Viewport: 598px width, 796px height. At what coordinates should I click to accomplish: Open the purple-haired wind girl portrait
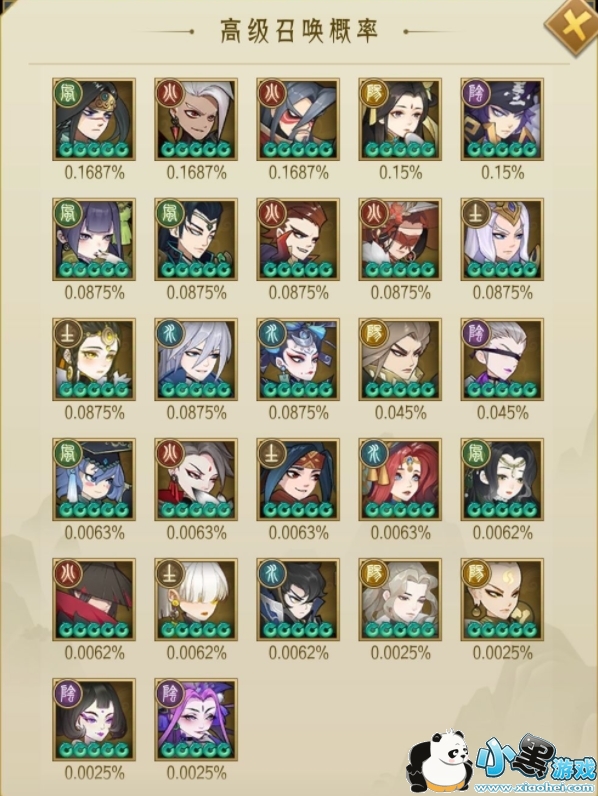[x=94, y=239]
